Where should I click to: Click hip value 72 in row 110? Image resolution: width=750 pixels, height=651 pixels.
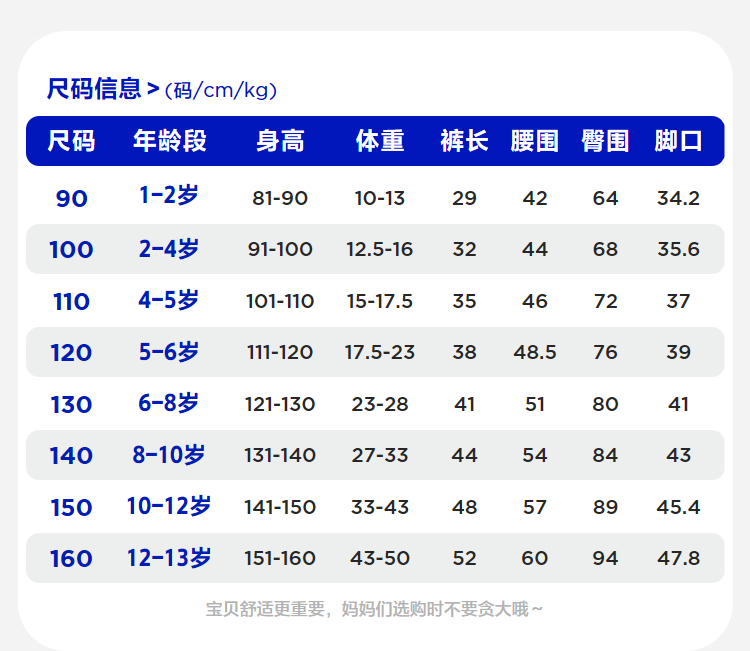coord(605,301)
